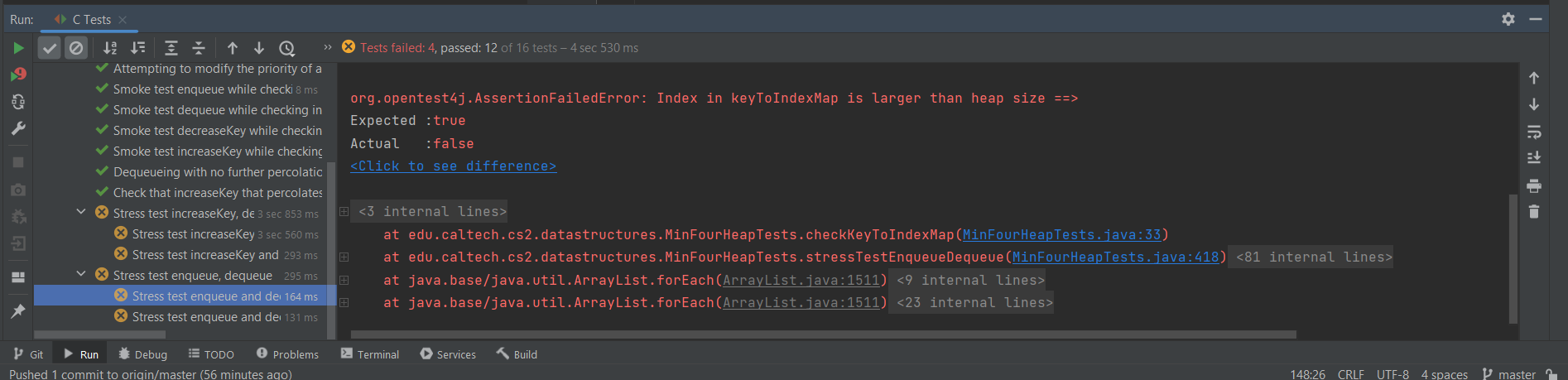The image size is (1568, 380).
Task: Sort tests alphabetically
Action: tap(110, 48)
